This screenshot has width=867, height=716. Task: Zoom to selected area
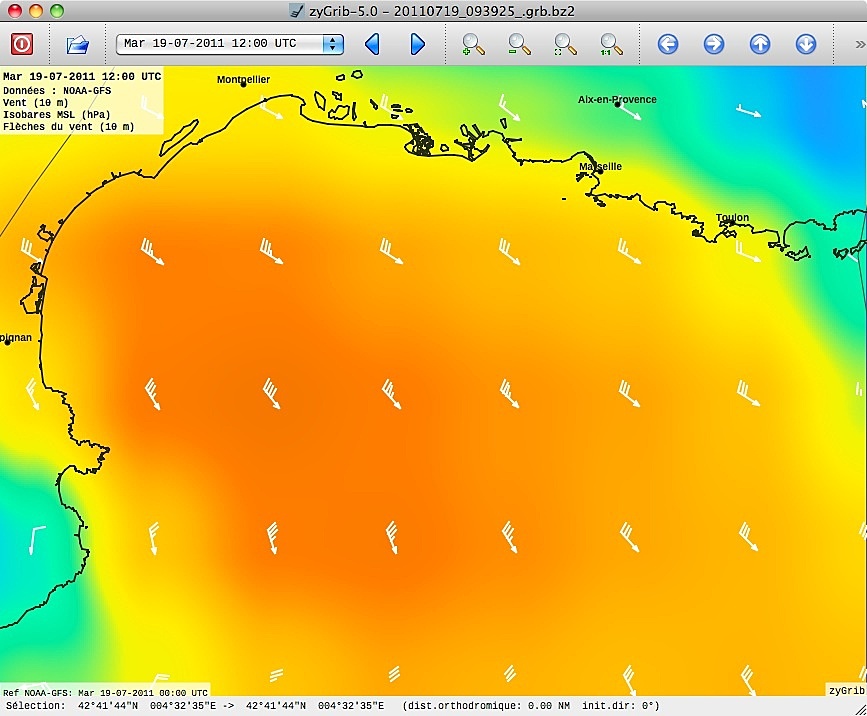pyautogui.click(x=565, y=44)
